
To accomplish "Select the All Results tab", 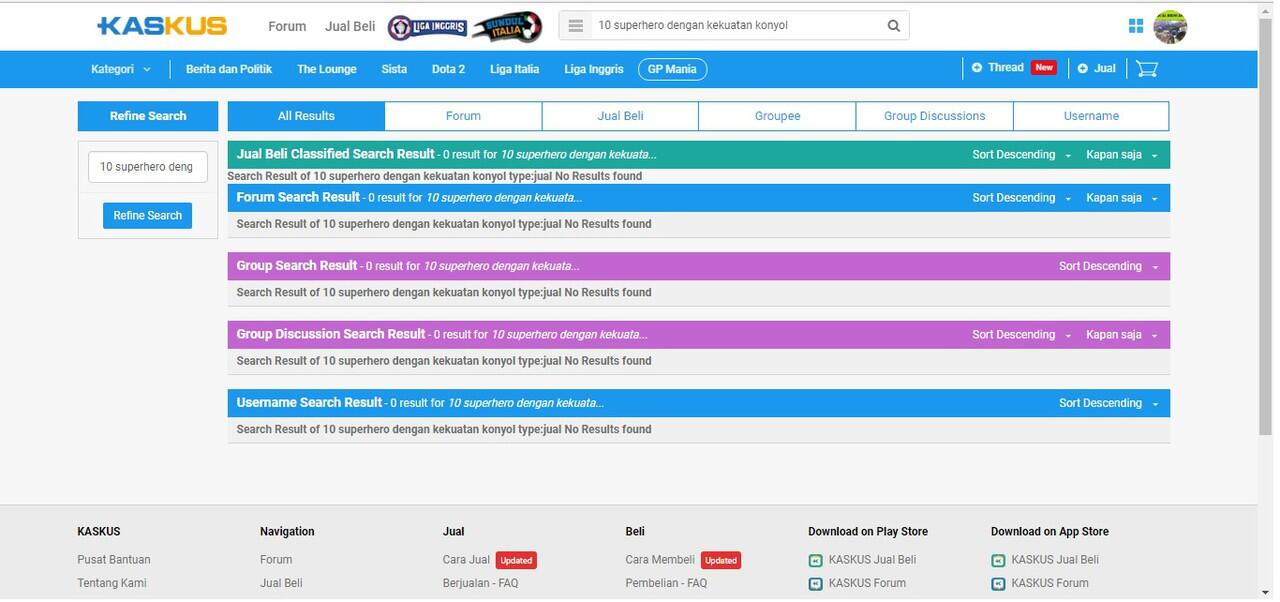I will click(x=306, y=116).
